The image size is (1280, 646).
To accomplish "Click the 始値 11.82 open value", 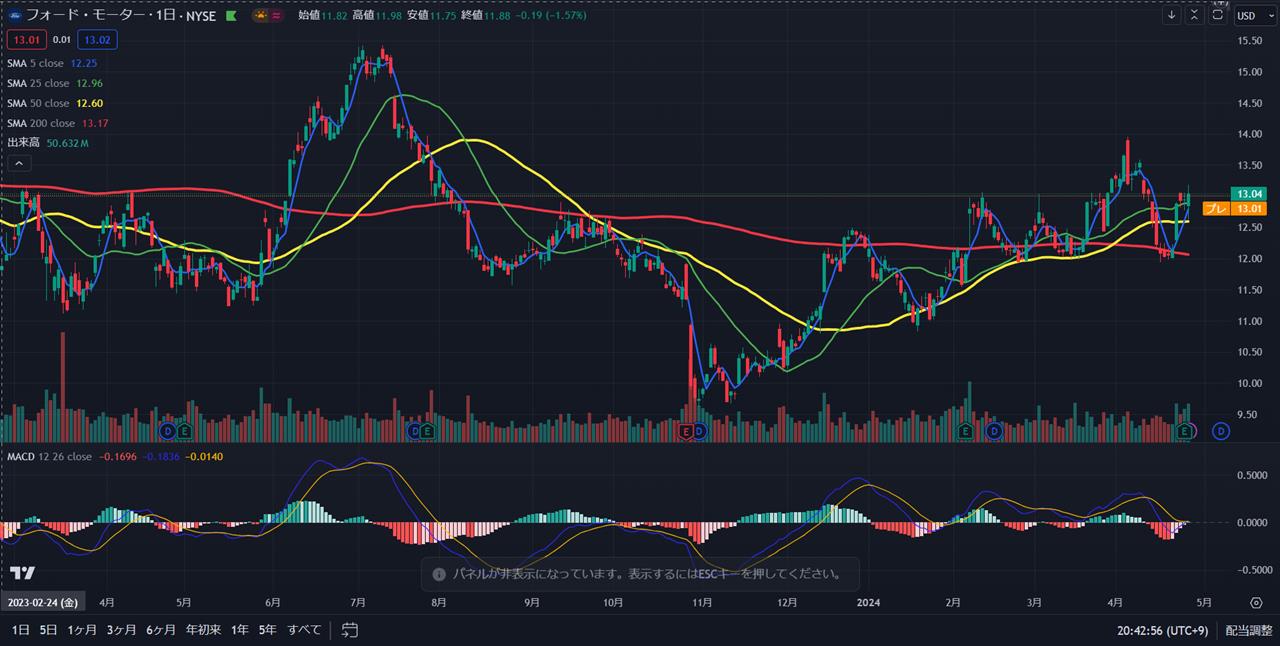I will point(322,16).
